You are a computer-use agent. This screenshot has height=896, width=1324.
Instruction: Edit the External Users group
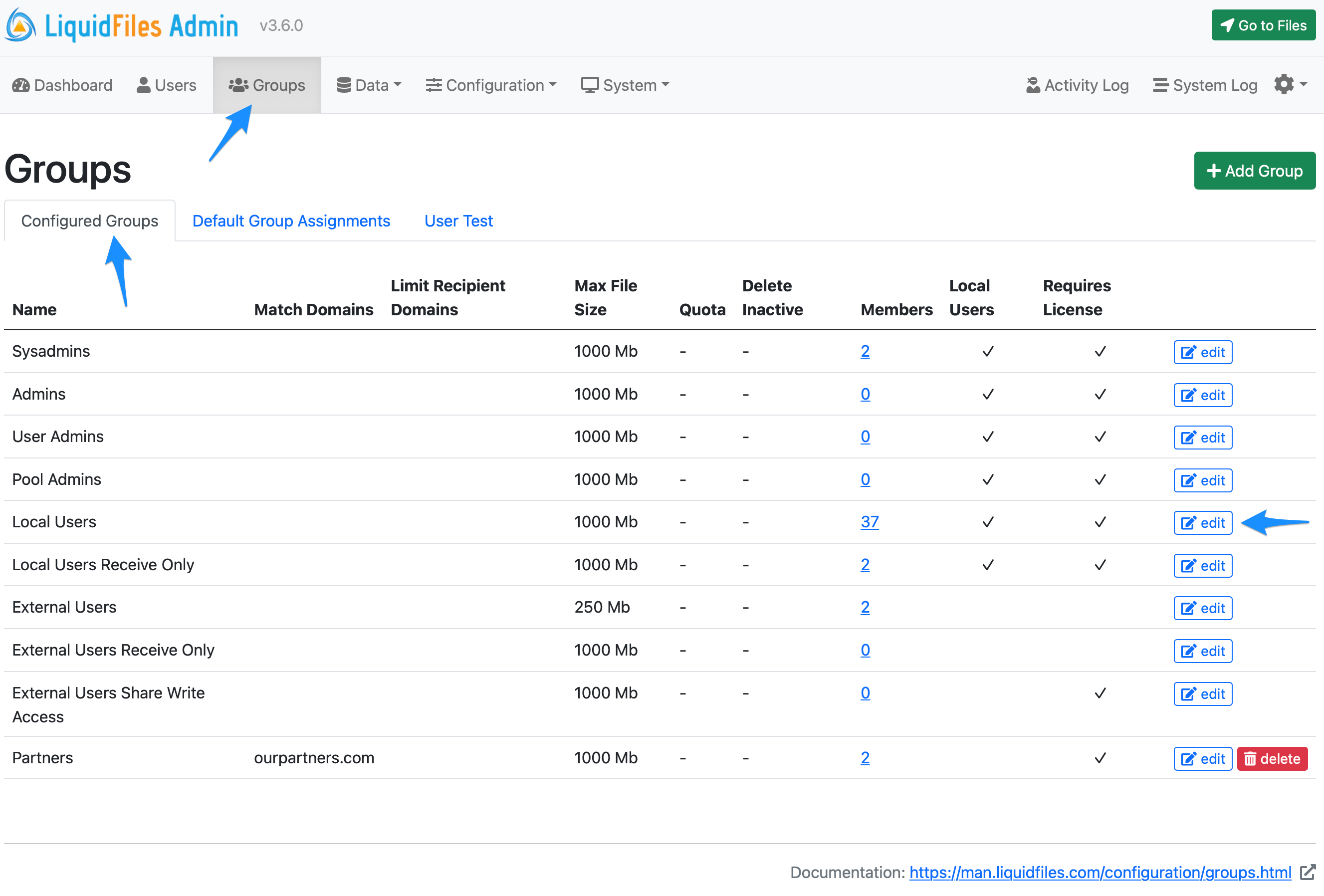(x=1202, y=608)
